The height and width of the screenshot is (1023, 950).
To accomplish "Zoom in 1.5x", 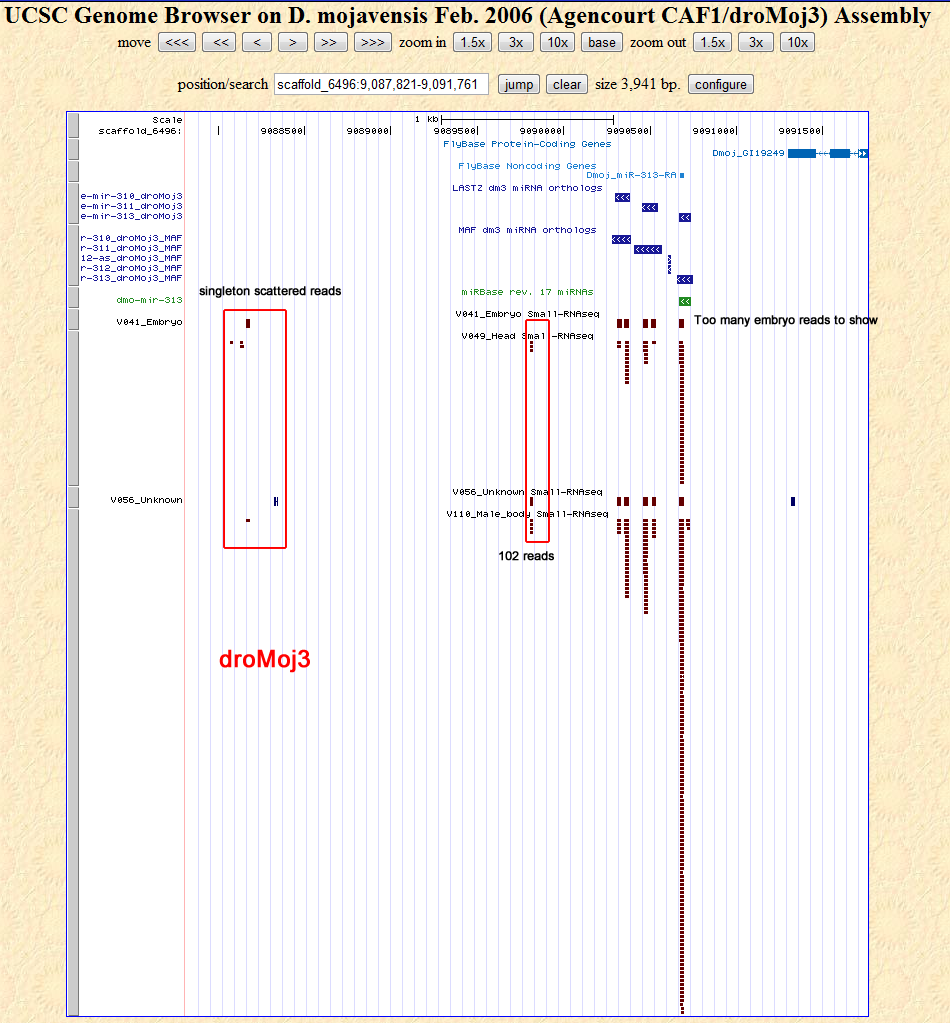I will tap(472, 42).
